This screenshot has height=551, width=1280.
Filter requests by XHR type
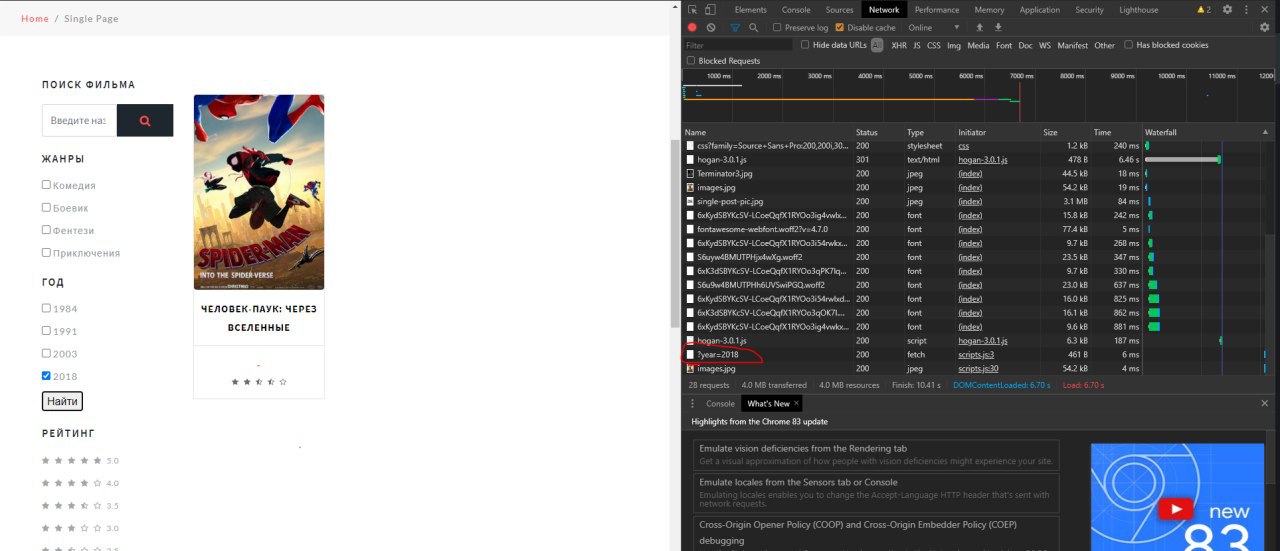point(899,45)
